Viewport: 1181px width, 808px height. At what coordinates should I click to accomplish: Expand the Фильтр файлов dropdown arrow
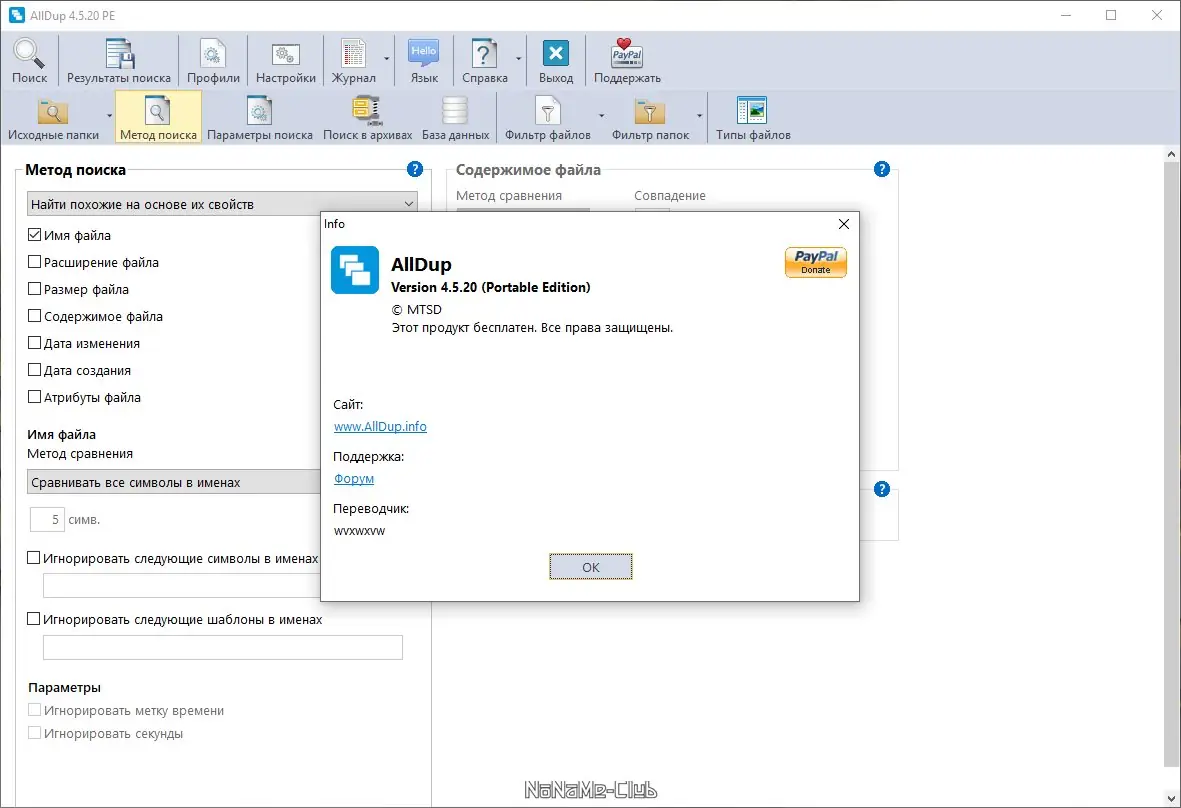601,116
